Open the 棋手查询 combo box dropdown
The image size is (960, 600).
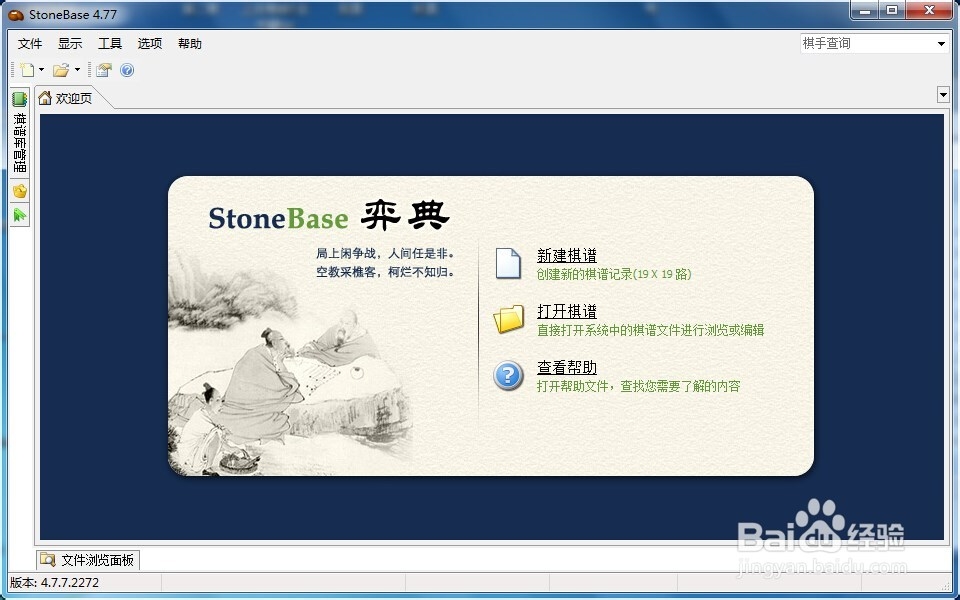click(x=941, y=43)
